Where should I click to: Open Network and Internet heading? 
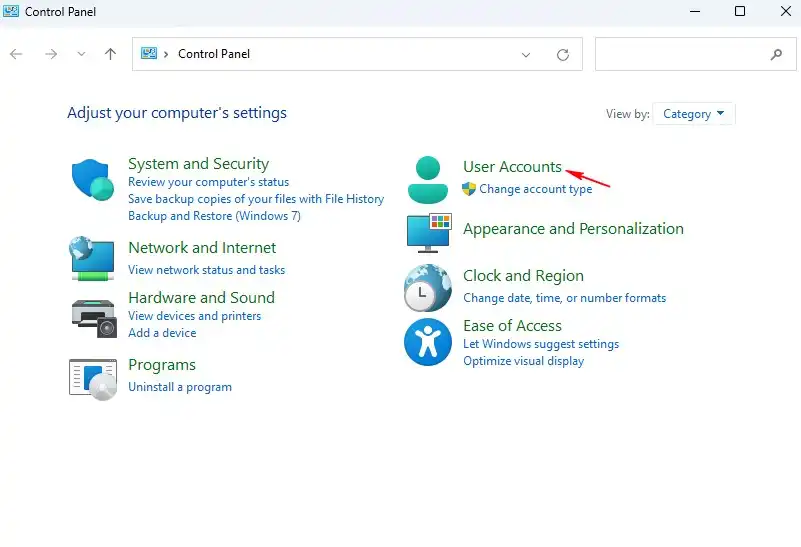click(202, 248)
